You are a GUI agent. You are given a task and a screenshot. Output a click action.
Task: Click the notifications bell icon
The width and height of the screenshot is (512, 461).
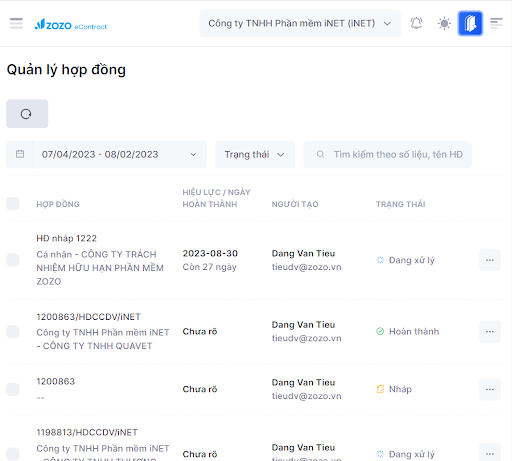tap(416, 23)
